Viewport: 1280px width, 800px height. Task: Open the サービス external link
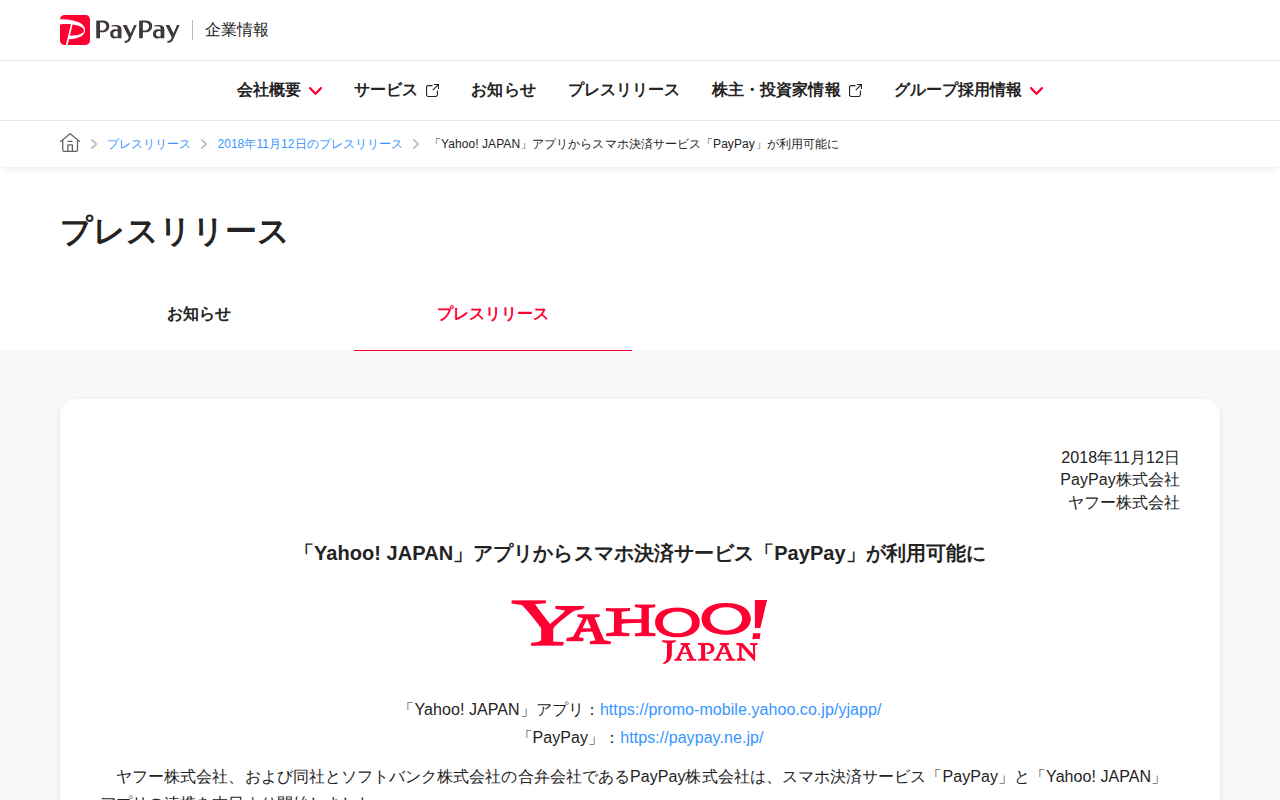pos(396,90)
